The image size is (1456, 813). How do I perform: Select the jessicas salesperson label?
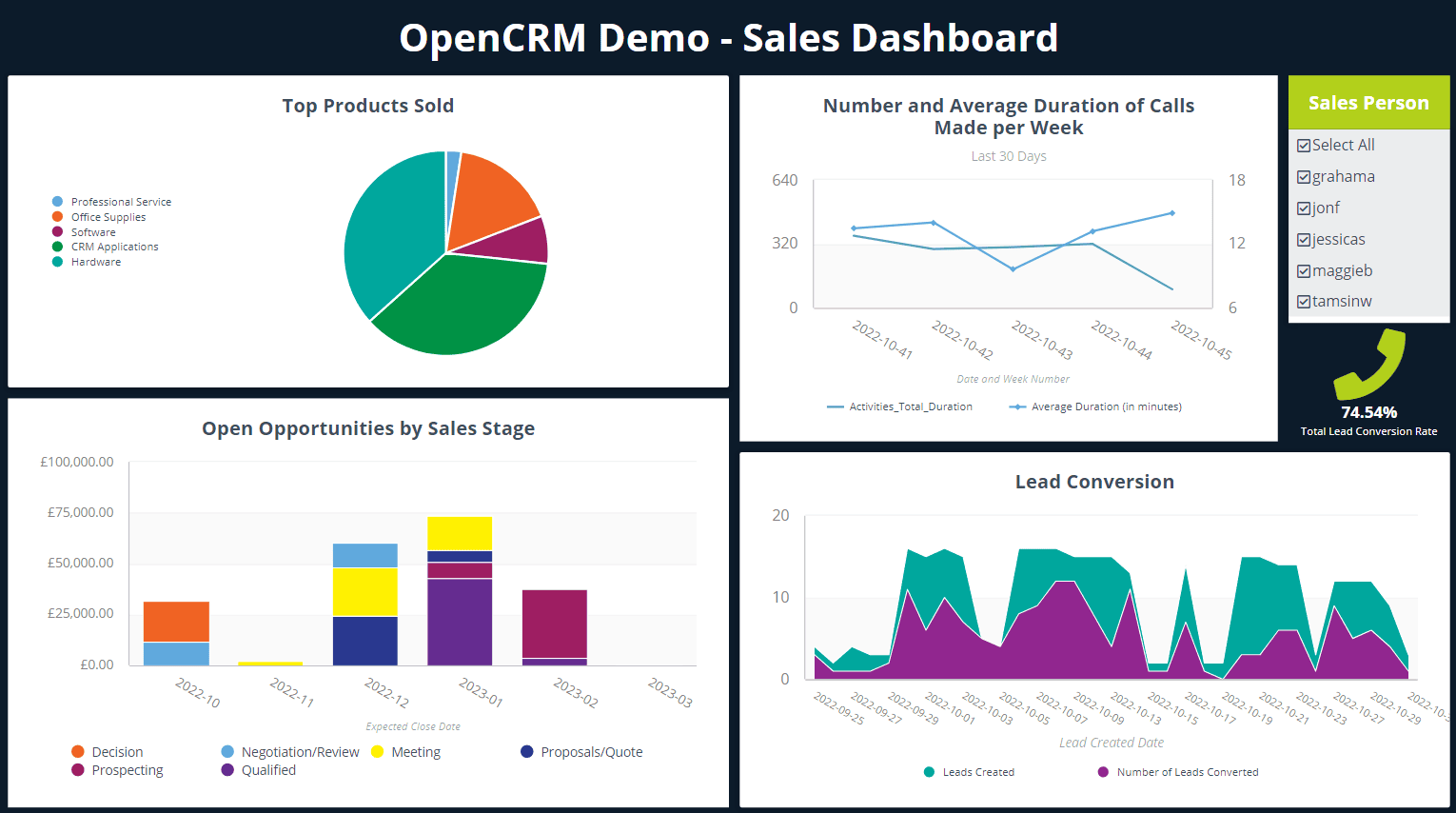[x=1340, y=239]
